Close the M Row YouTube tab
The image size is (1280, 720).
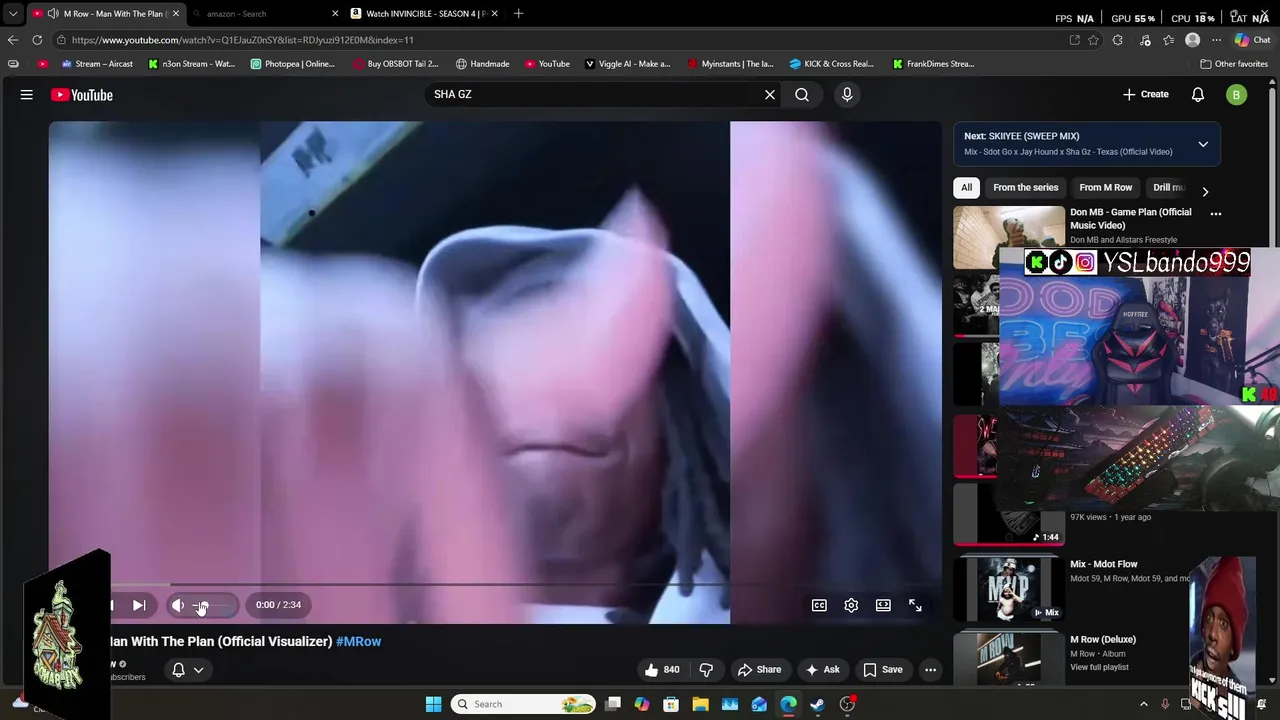click(x=175, y=14)
